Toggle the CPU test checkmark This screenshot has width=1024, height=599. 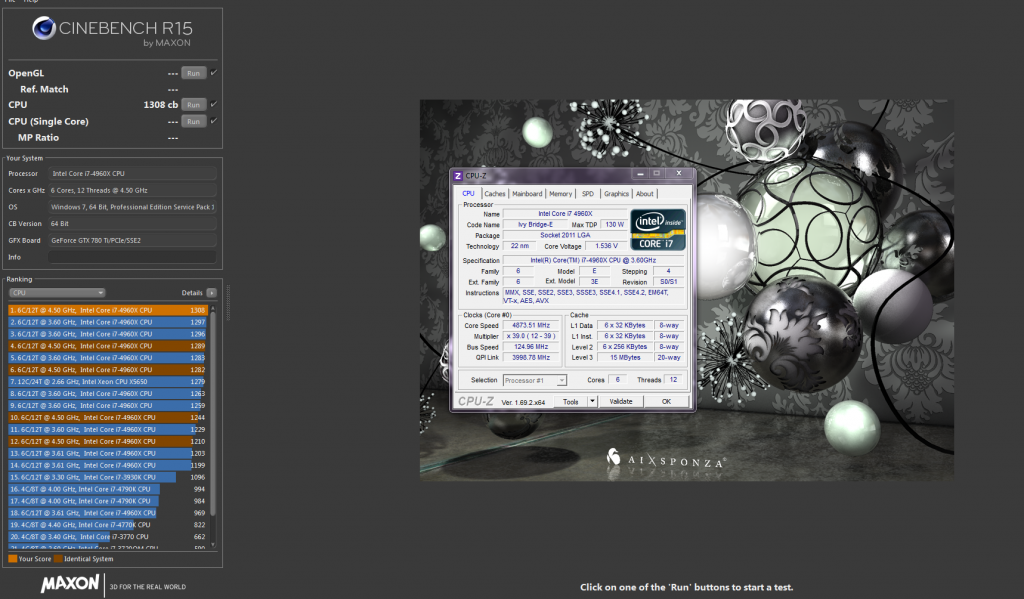pyautogui.click(x=214, y=104)
